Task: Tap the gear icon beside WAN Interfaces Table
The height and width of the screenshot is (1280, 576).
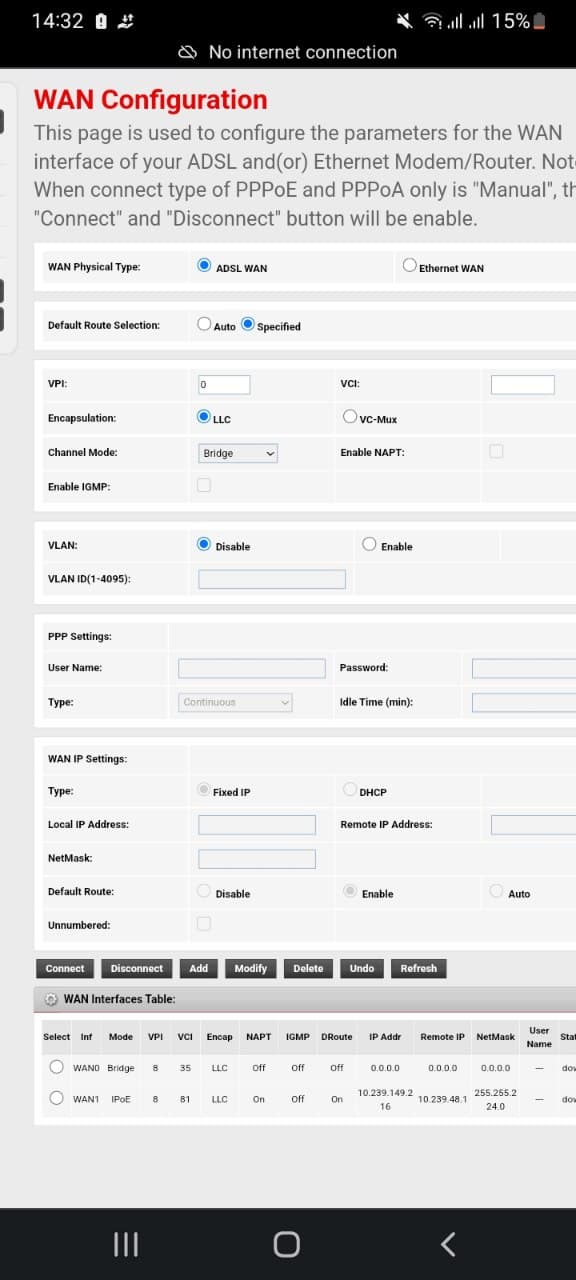Action: (50, 999)
